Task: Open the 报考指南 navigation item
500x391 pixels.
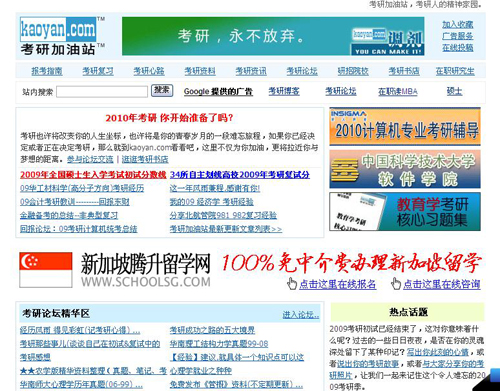Action: [47, 71]
